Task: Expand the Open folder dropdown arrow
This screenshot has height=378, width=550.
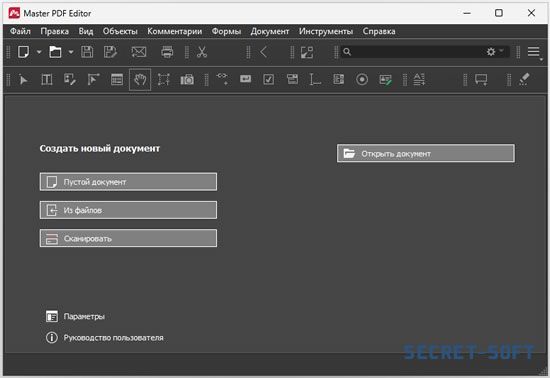Action: [71, 52]
